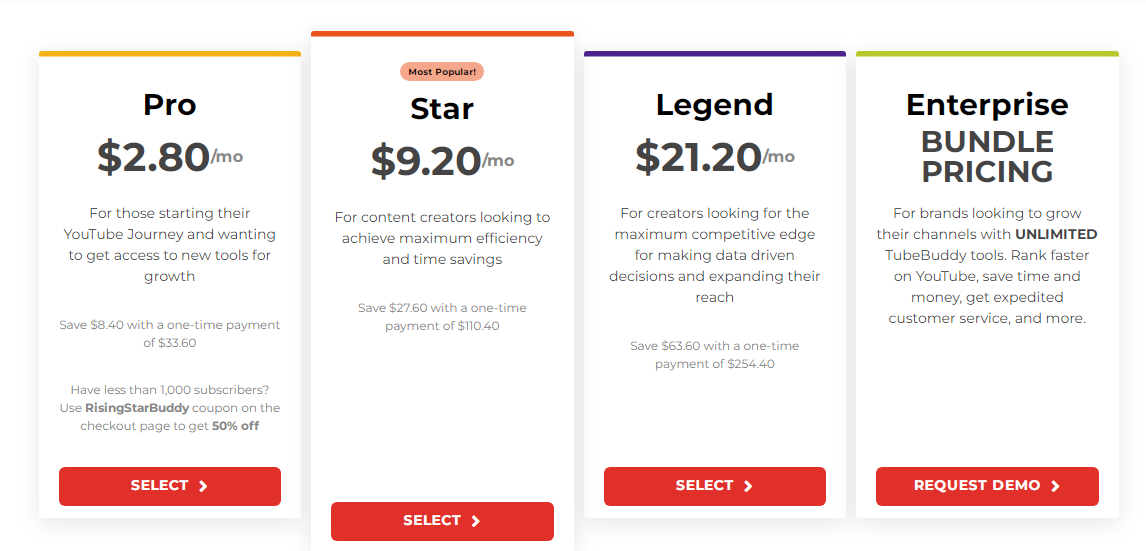Image resolution: width=1146 pixels, height=551 pixels.
Task: Click the Most Popular! badge
Action: click(442, 72)
